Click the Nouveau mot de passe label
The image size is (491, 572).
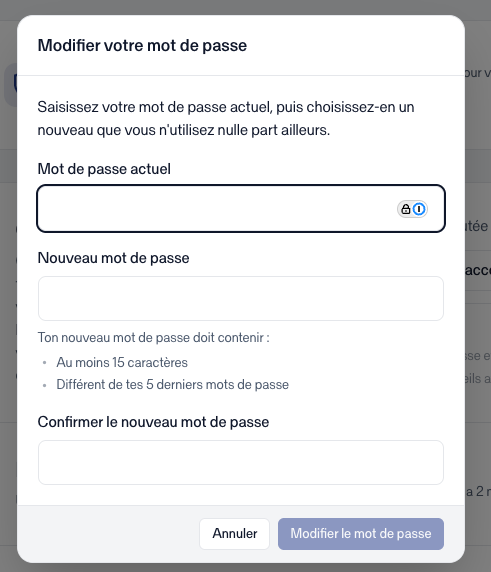point(113,258)
